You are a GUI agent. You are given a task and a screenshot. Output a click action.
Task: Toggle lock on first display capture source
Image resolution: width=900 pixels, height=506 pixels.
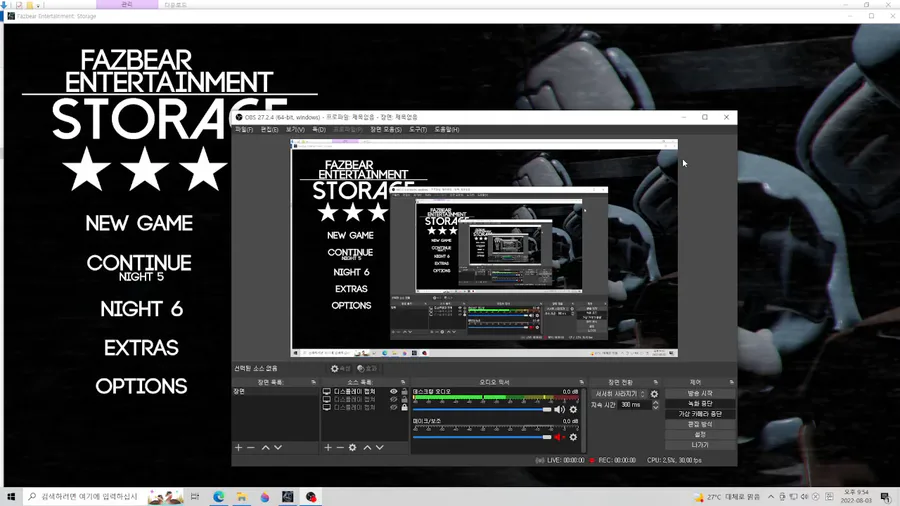(404, 392)
